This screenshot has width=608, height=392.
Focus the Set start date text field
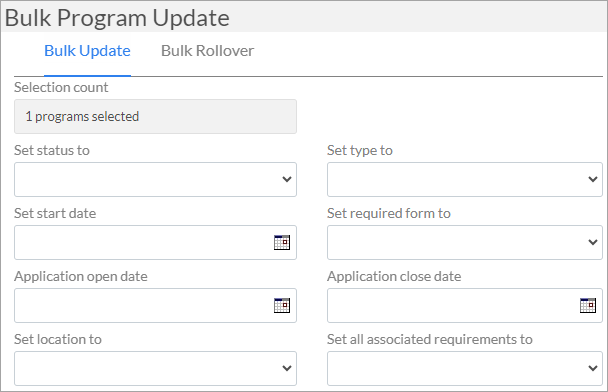coord(143,242)
